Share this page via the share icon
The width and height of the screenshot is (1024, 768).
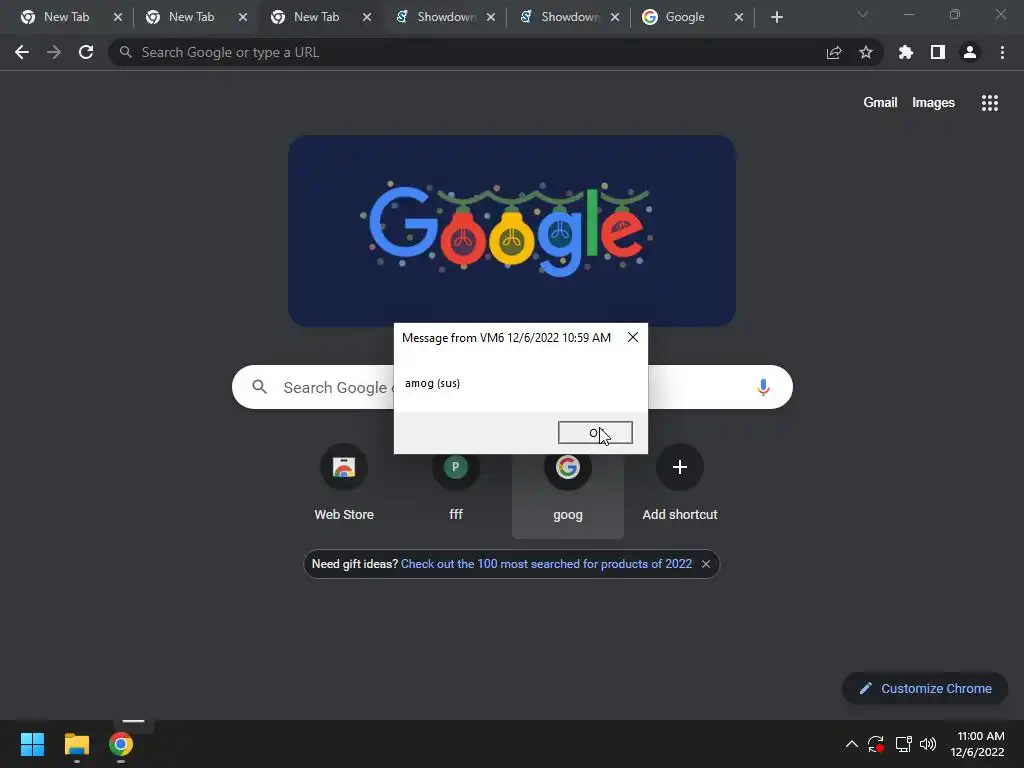pyautogui.click(x=834, y=52)
